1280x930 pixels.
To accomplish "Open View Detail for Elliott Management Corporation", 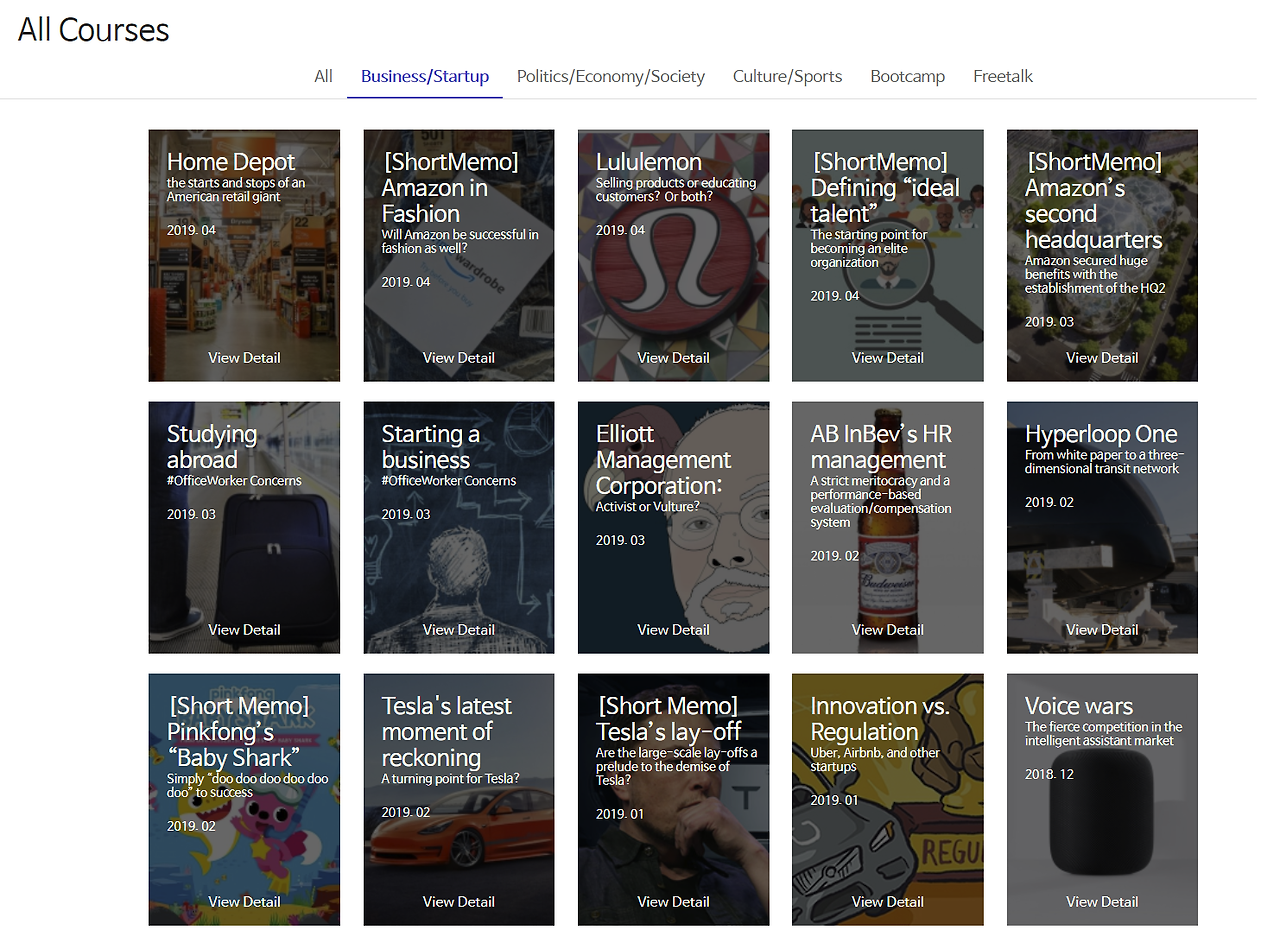I will coord(673,630).
